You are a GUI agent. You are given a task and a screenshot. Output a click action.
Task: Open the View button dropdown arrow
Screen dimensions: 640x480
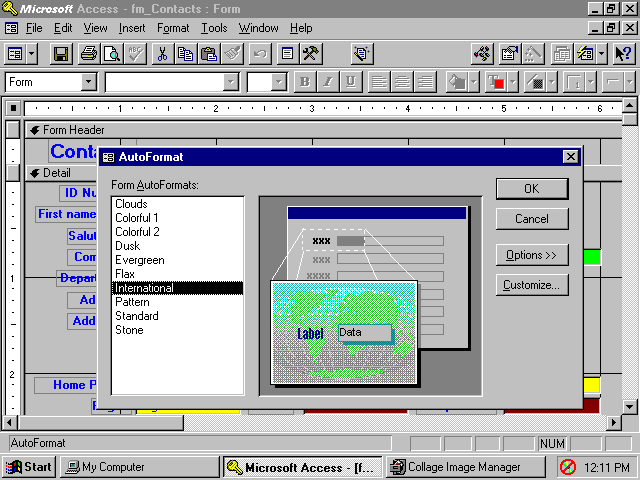(32, 54)
